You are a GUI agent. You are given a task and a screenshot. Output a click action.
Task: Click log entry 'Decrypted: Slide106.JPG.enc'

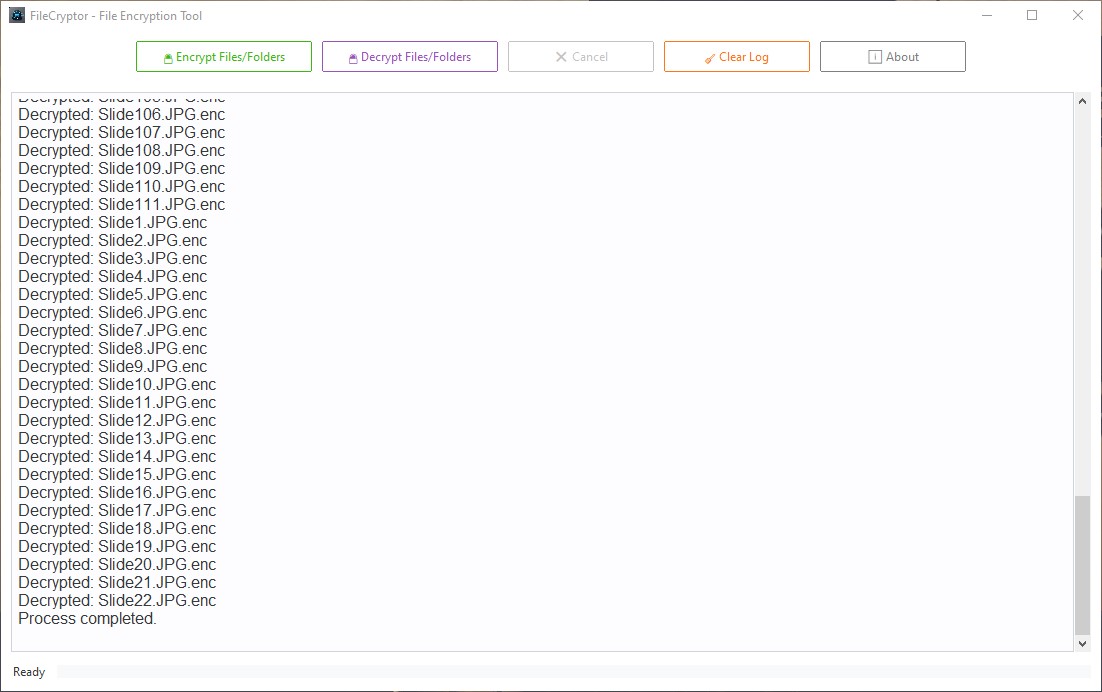coord(122,115)
